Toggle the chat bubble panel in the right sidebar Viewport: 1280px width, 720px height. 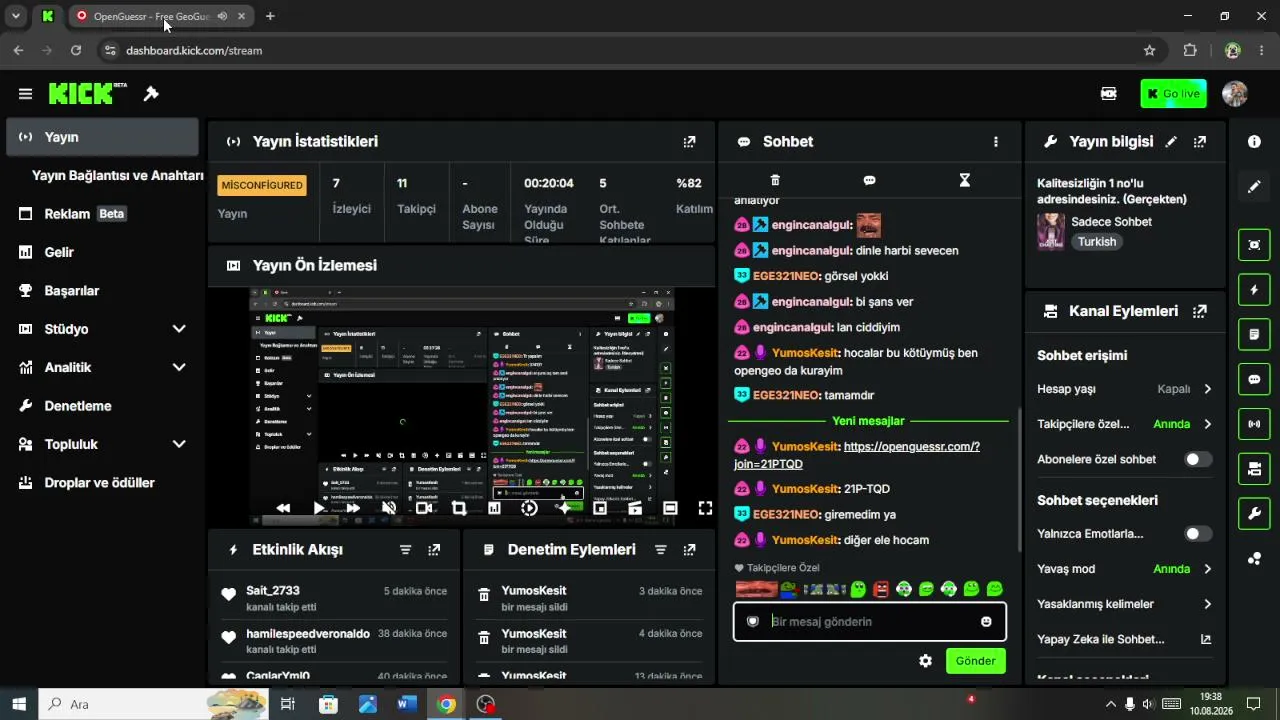pos(1254,380)
